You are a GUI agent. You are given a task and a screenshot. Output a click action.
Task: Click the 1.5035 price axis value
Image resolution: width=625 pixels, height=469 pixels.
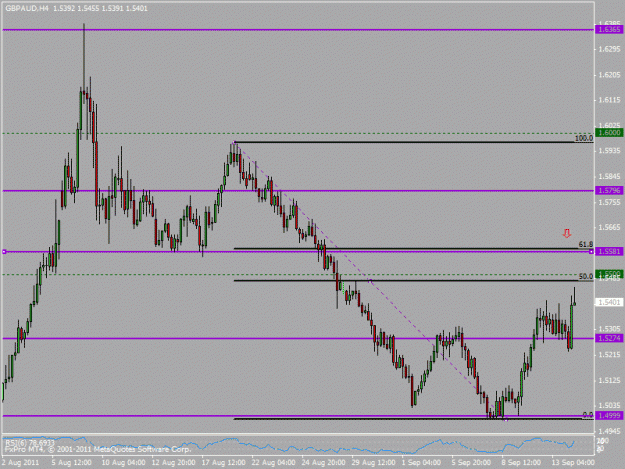[609, 406]
